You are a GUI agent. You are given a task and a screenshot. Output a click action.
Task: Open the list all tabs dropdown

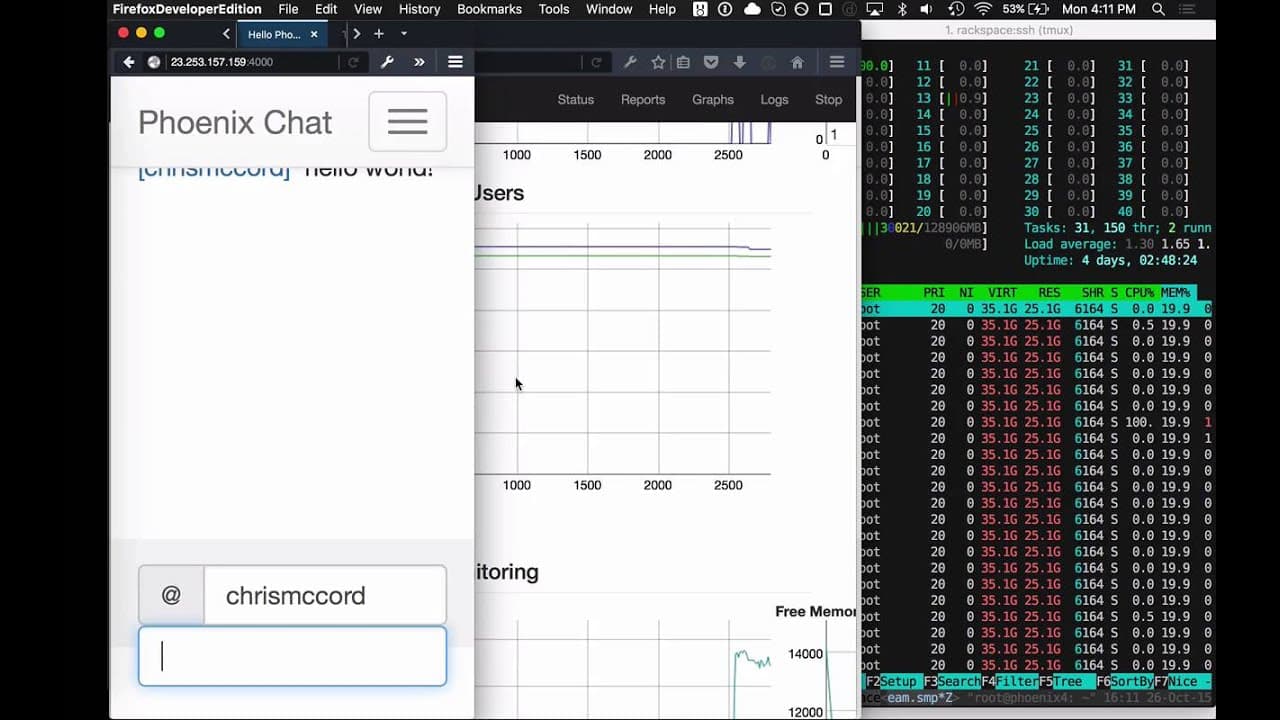[x=404, y=34]
